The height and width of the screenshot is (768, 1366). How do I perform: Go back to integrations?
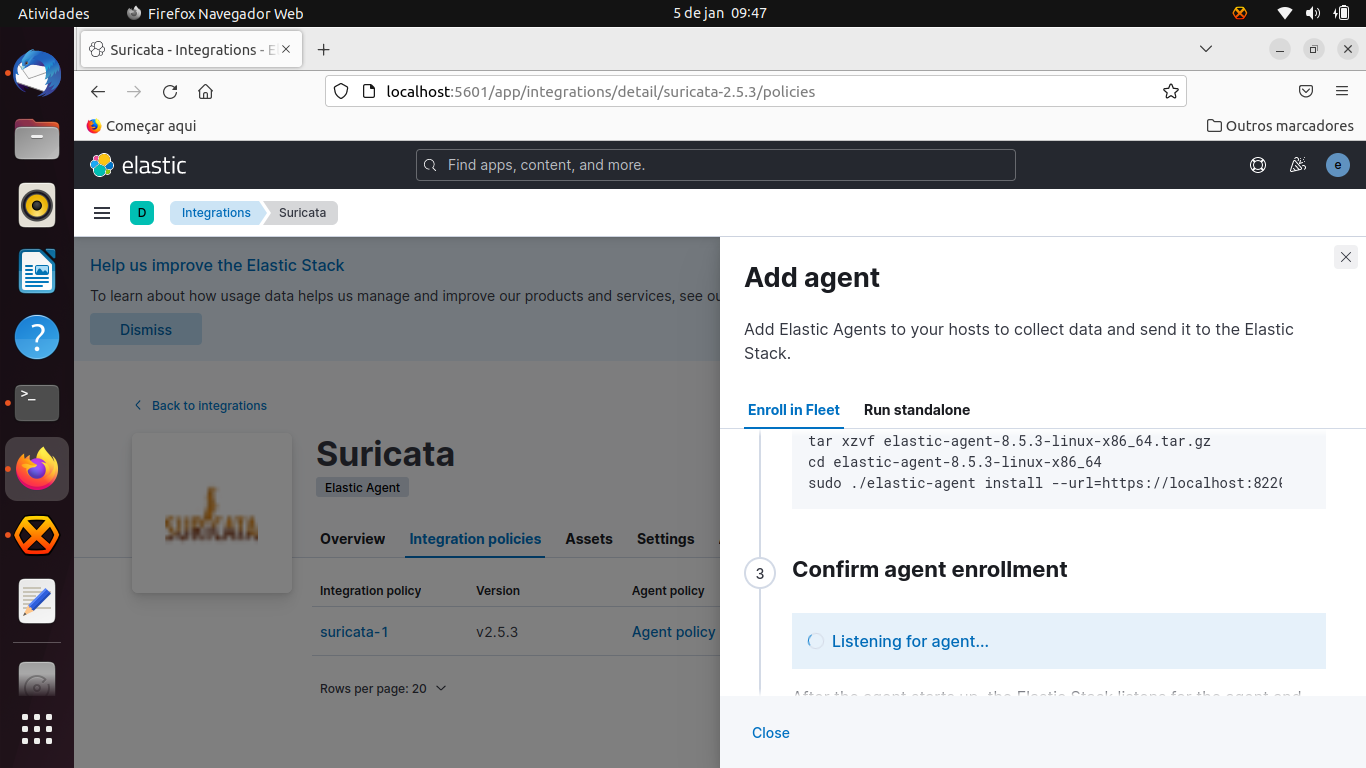[201, 406]
